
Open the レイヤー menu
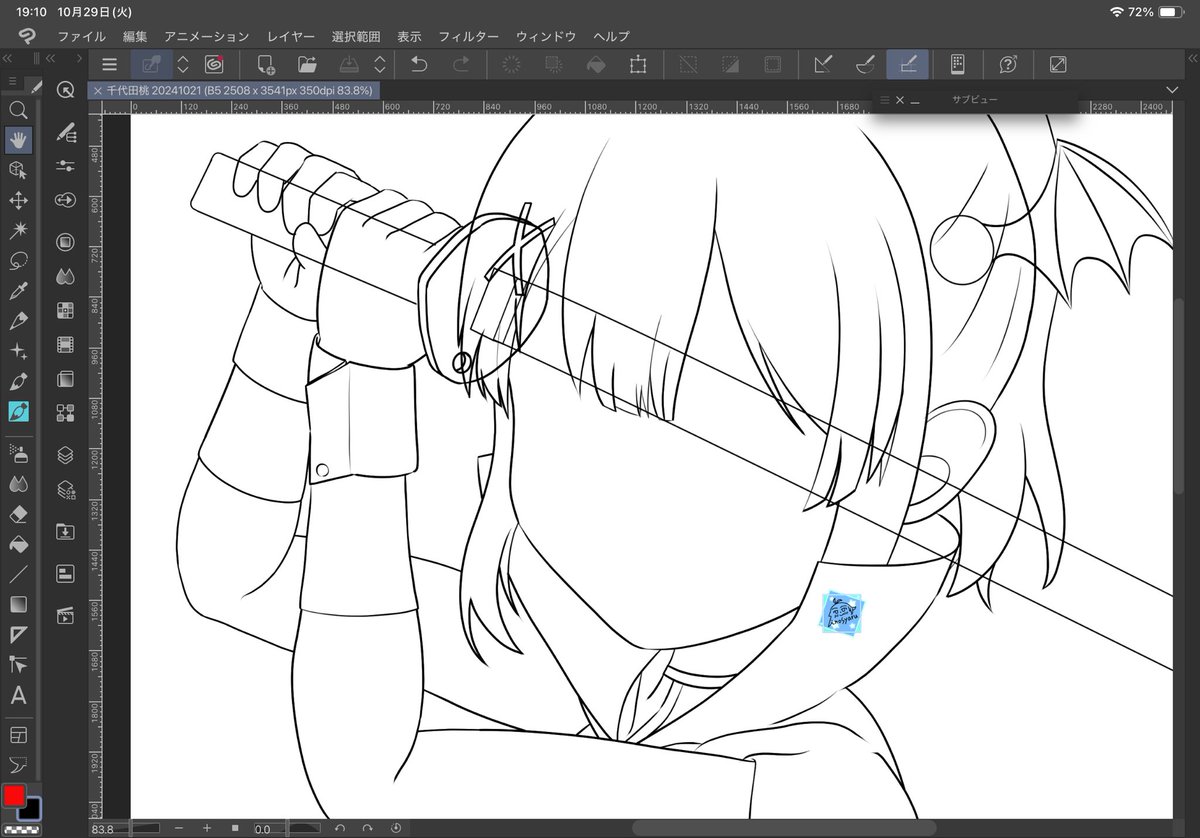[291, 36]
